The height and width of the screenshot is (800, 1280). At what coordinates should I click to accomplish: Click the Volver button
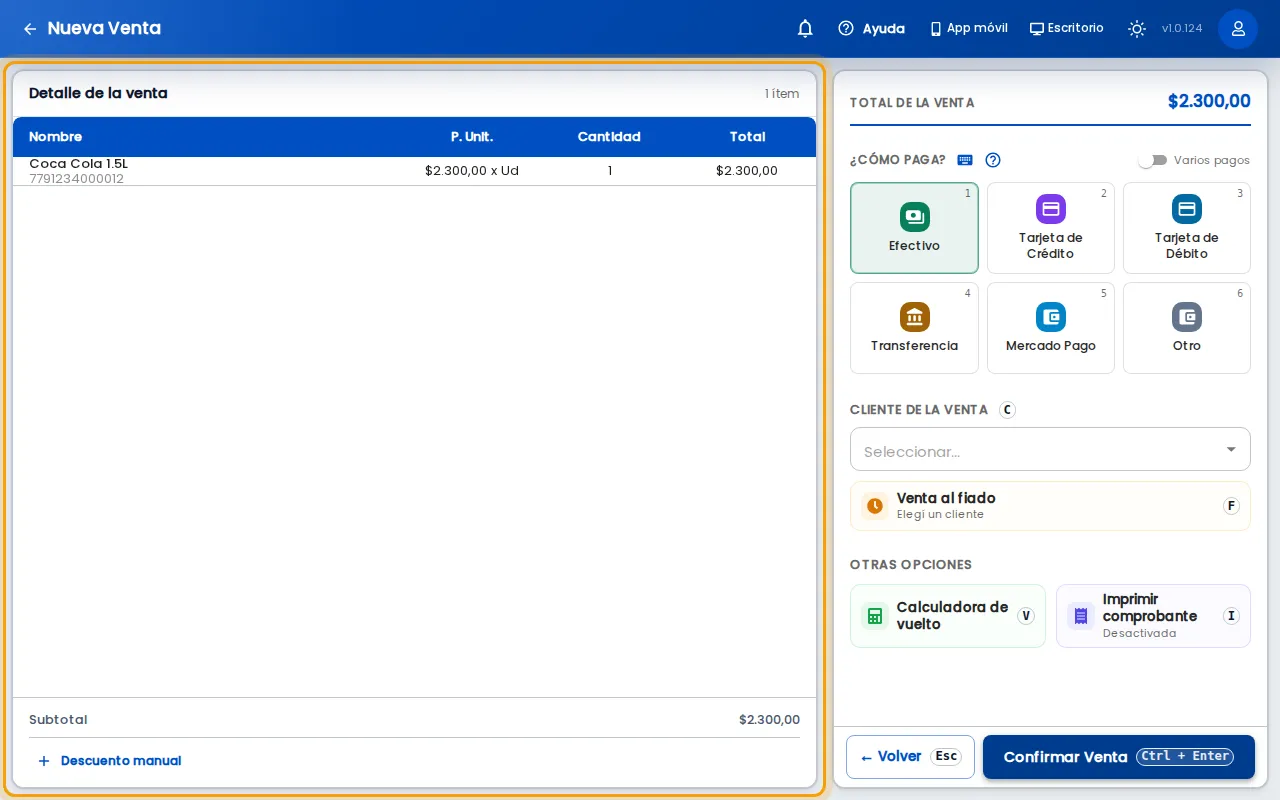pos(910,757)
